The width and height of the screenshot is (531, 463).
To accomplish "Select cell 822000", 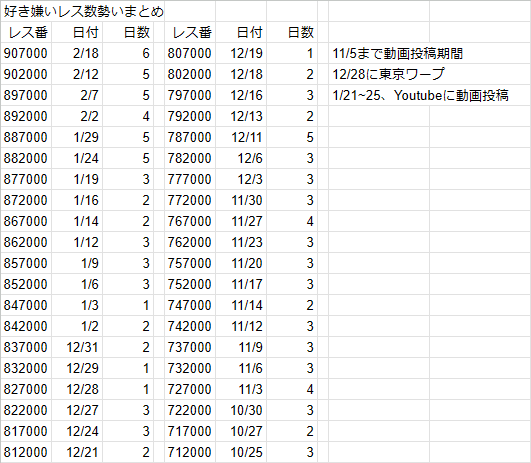I will (26, 410).
